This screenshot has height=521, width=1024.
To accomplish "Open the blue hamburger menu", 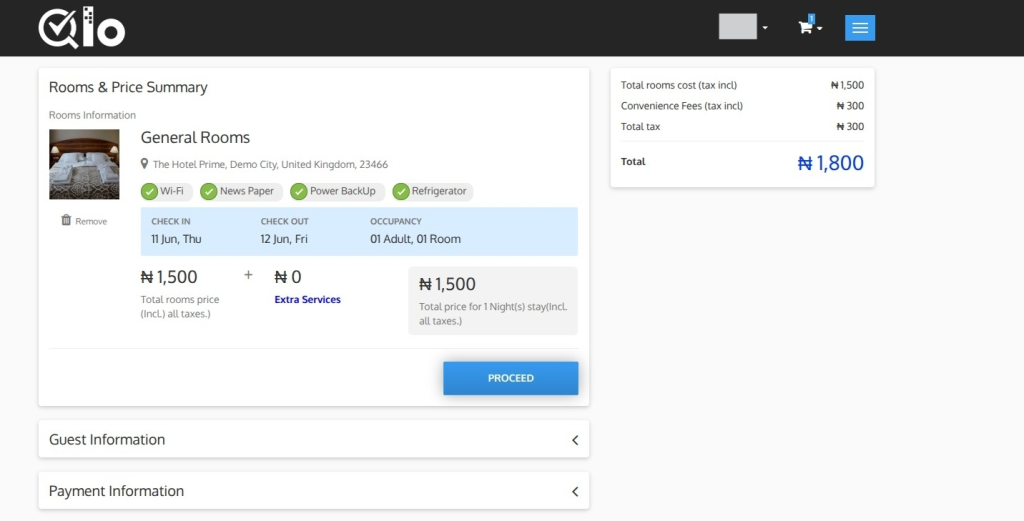I will (859, 27).
